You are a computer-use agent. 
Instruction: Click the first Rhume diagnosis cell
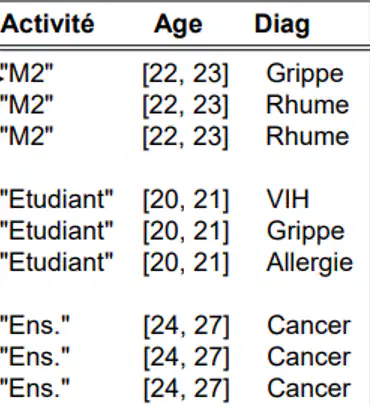tap(307, 105)
